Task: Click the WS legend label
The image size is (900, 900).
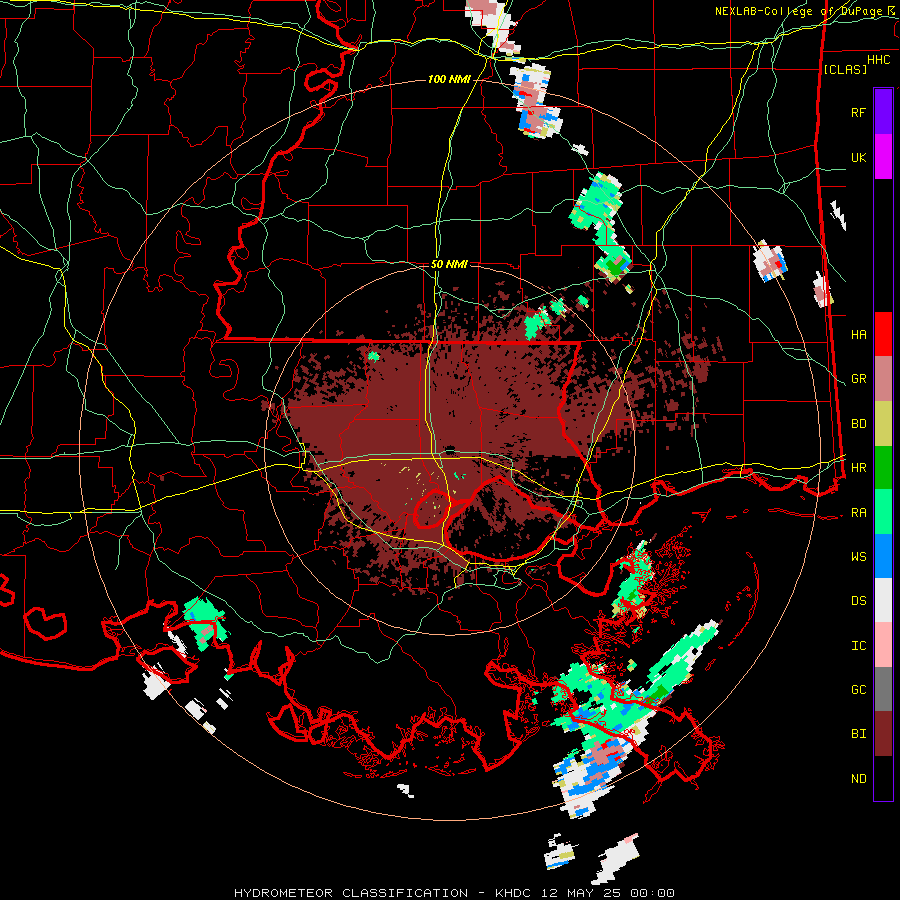Action: (x=858, y=557)
